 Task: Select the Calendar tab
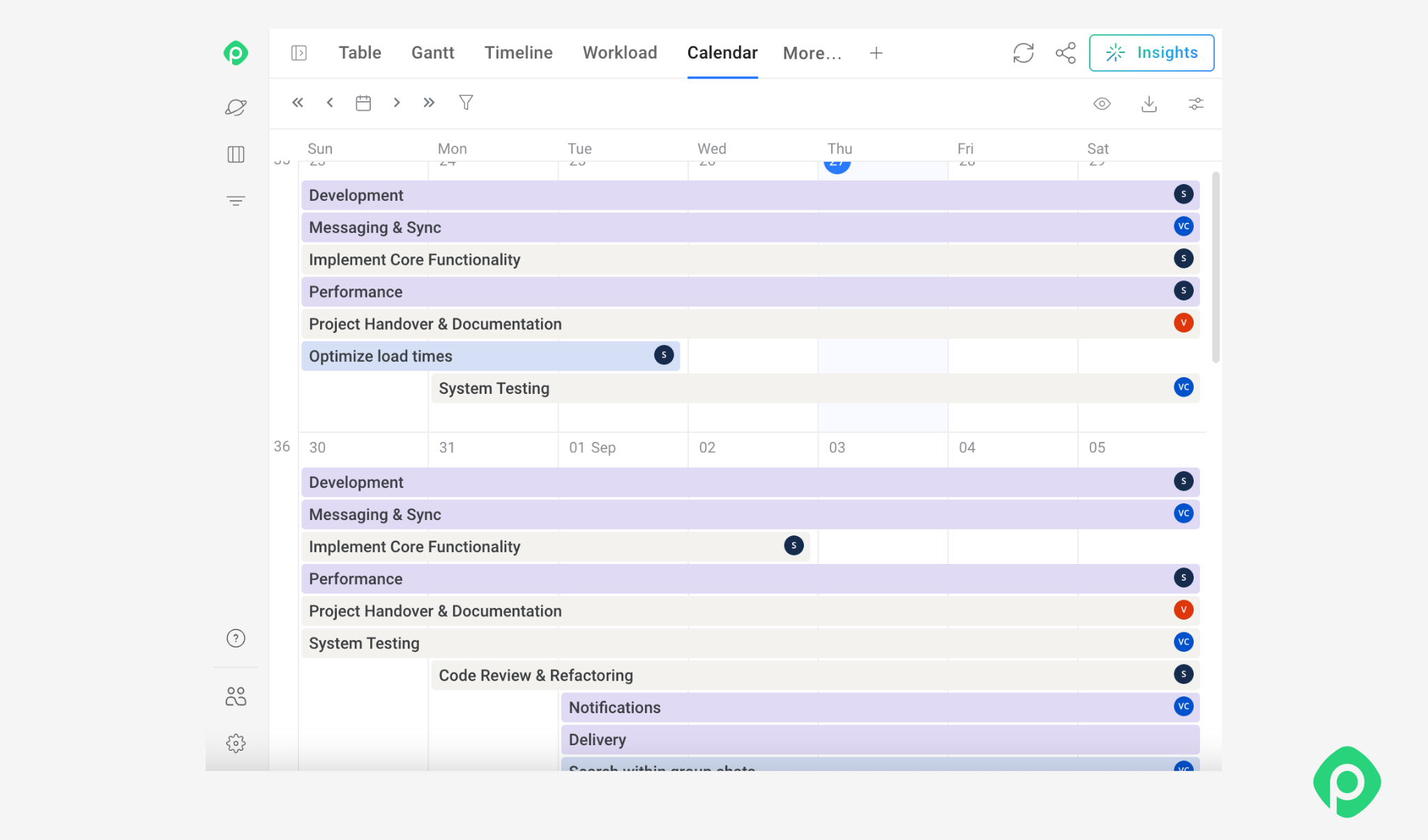[722, 53]
